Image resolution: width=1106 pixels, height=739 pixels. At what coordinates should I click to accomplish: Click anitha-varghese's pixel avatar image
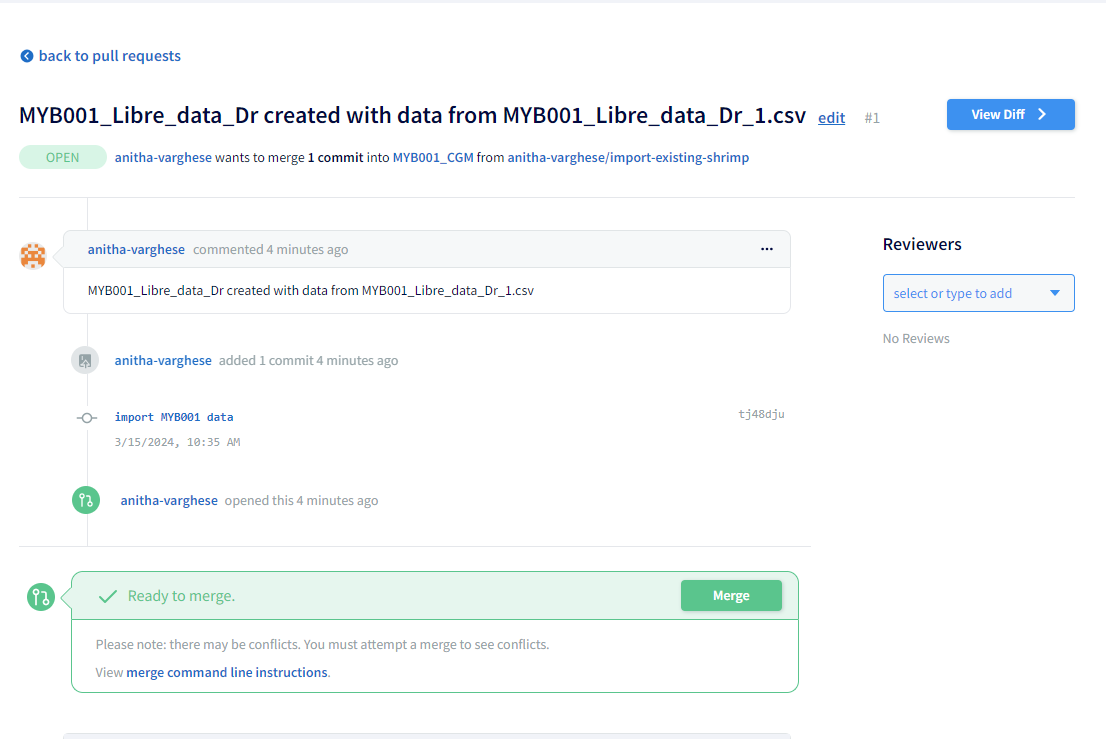coord(33,255)
